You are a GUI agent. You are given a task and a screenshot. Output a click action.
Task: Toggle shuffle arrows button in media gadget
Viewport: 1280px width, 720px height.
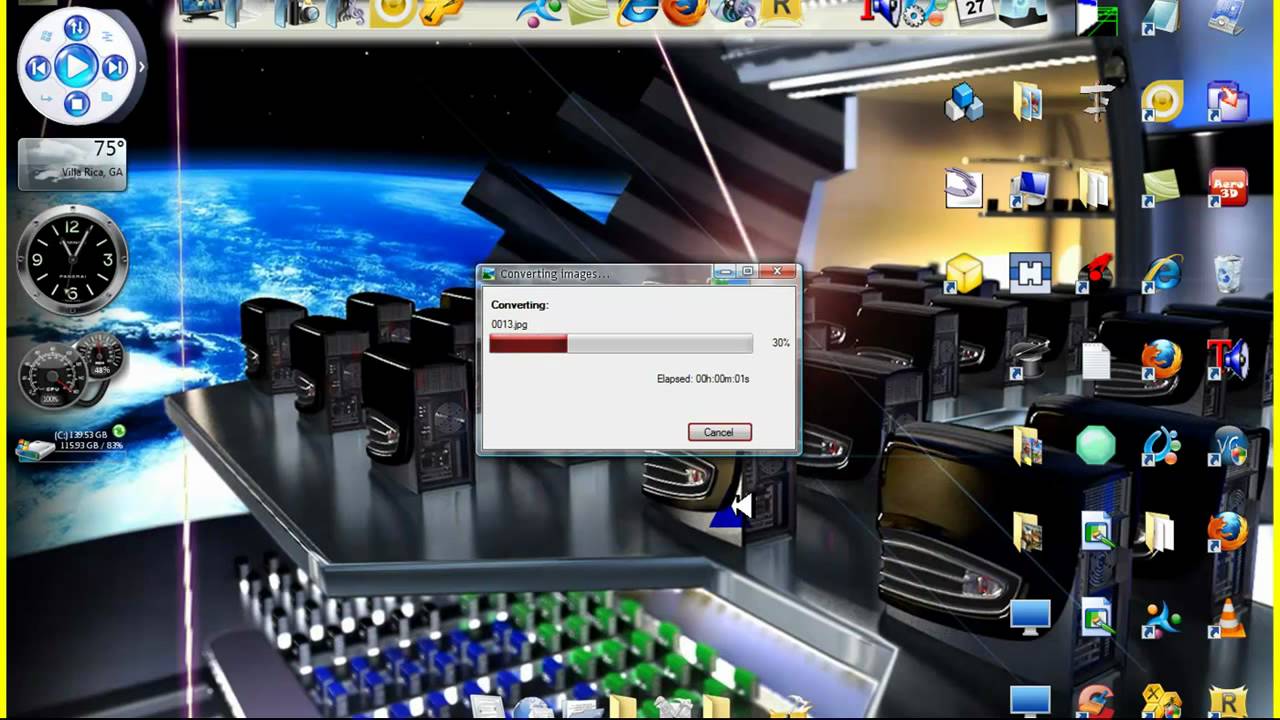[76, 28]
